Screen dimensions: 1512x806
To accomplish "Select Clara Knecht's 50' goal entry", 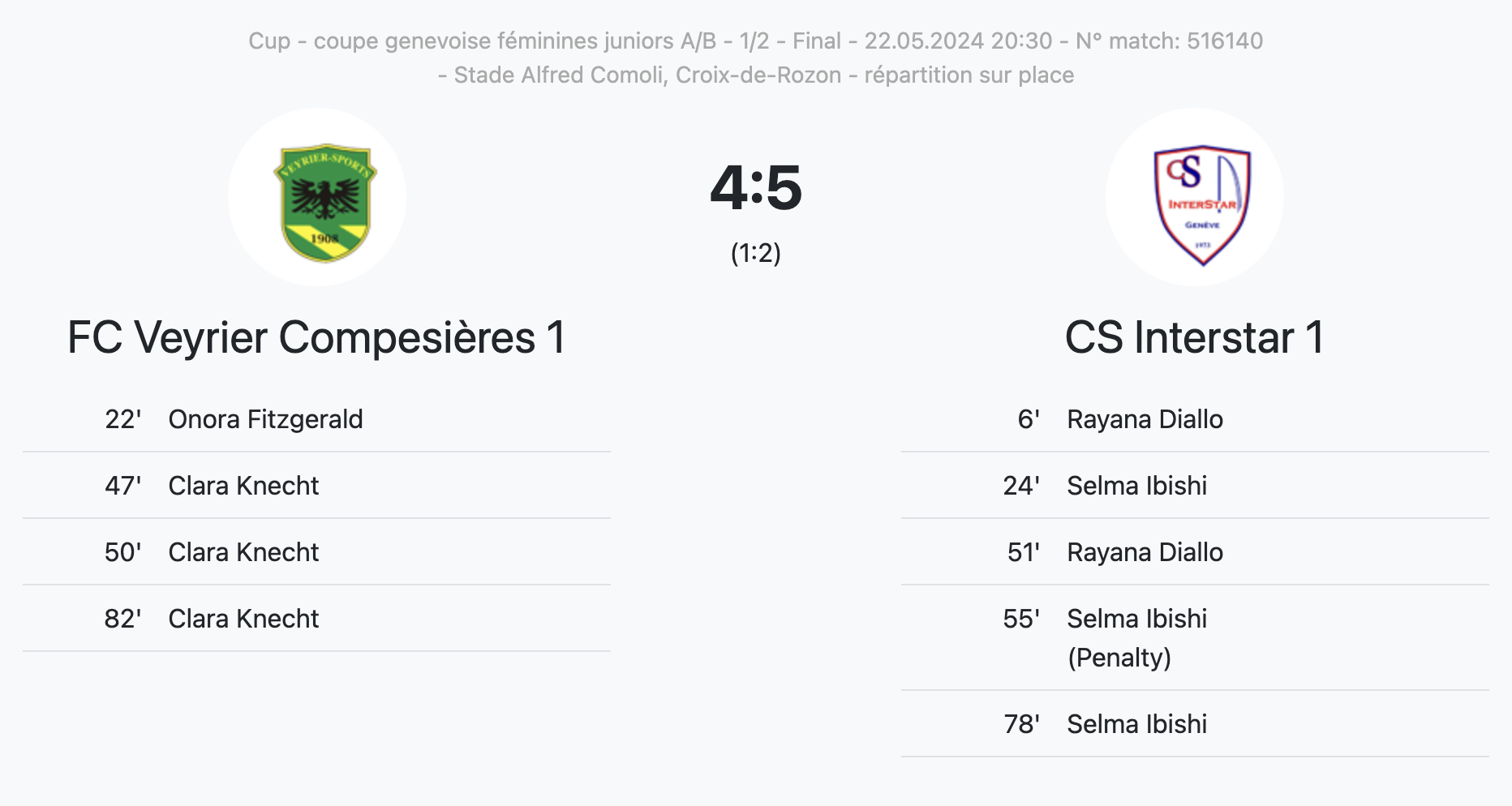I will 243,552.
